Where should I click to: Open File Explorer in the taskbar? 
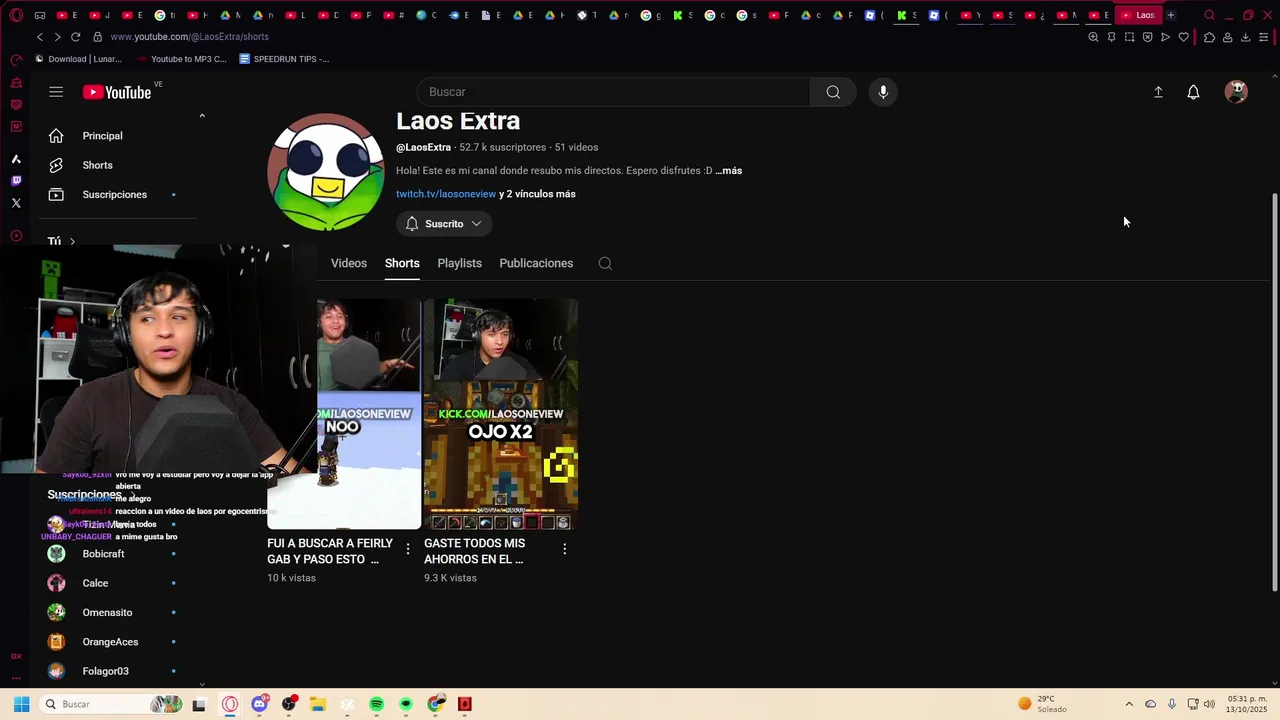[x=318, y=704]
